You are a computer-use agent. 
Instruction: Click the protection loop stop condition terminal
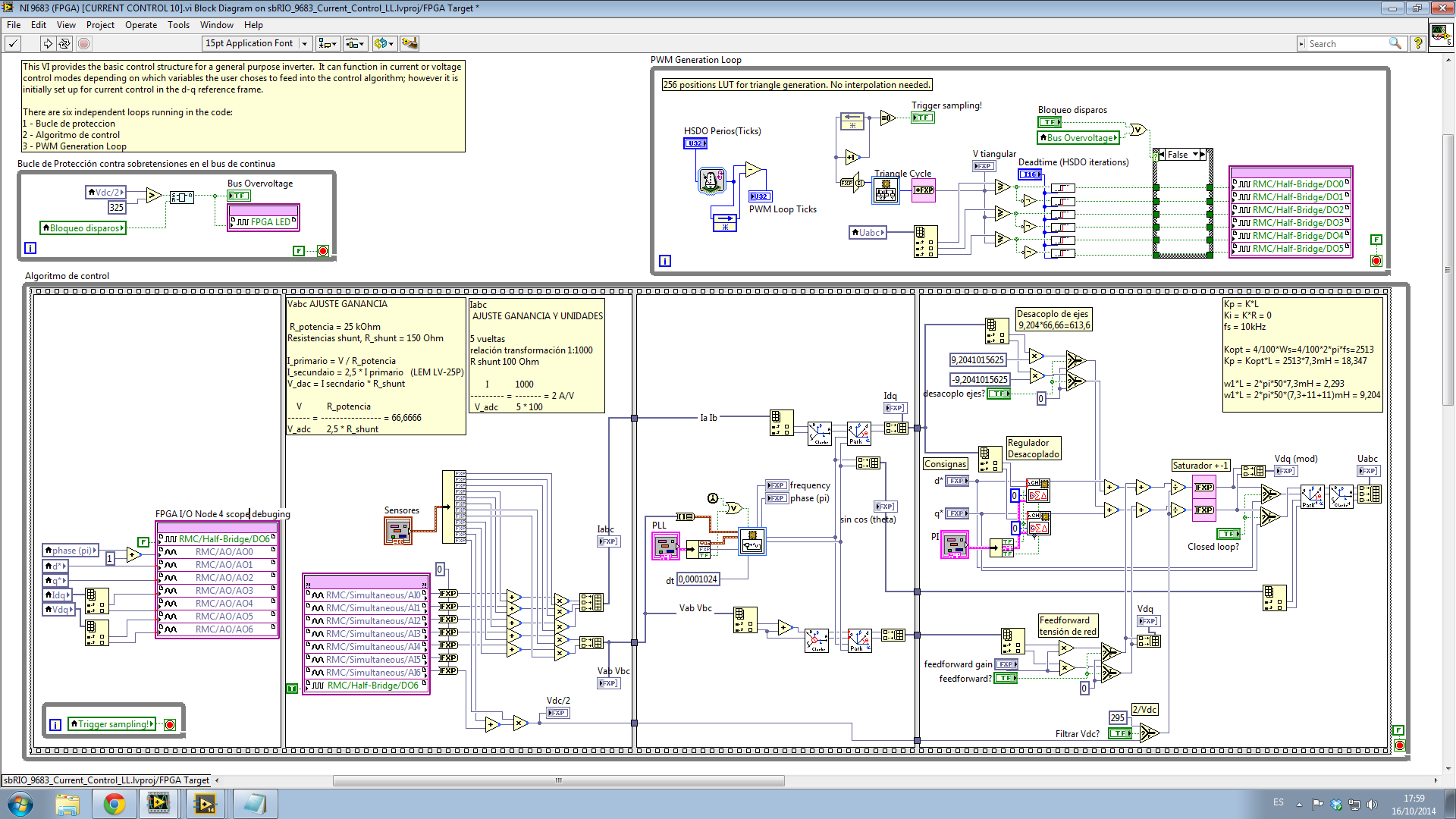[323, 251]
